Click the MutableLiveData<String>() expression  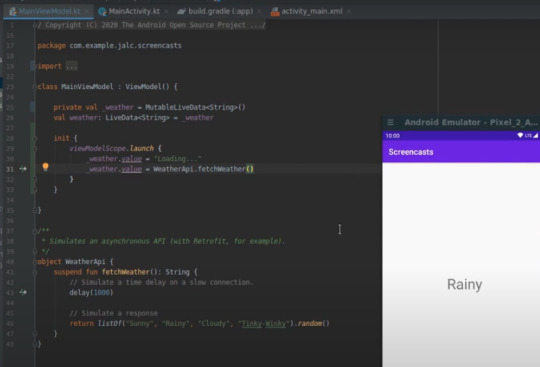tap(195, 107)
